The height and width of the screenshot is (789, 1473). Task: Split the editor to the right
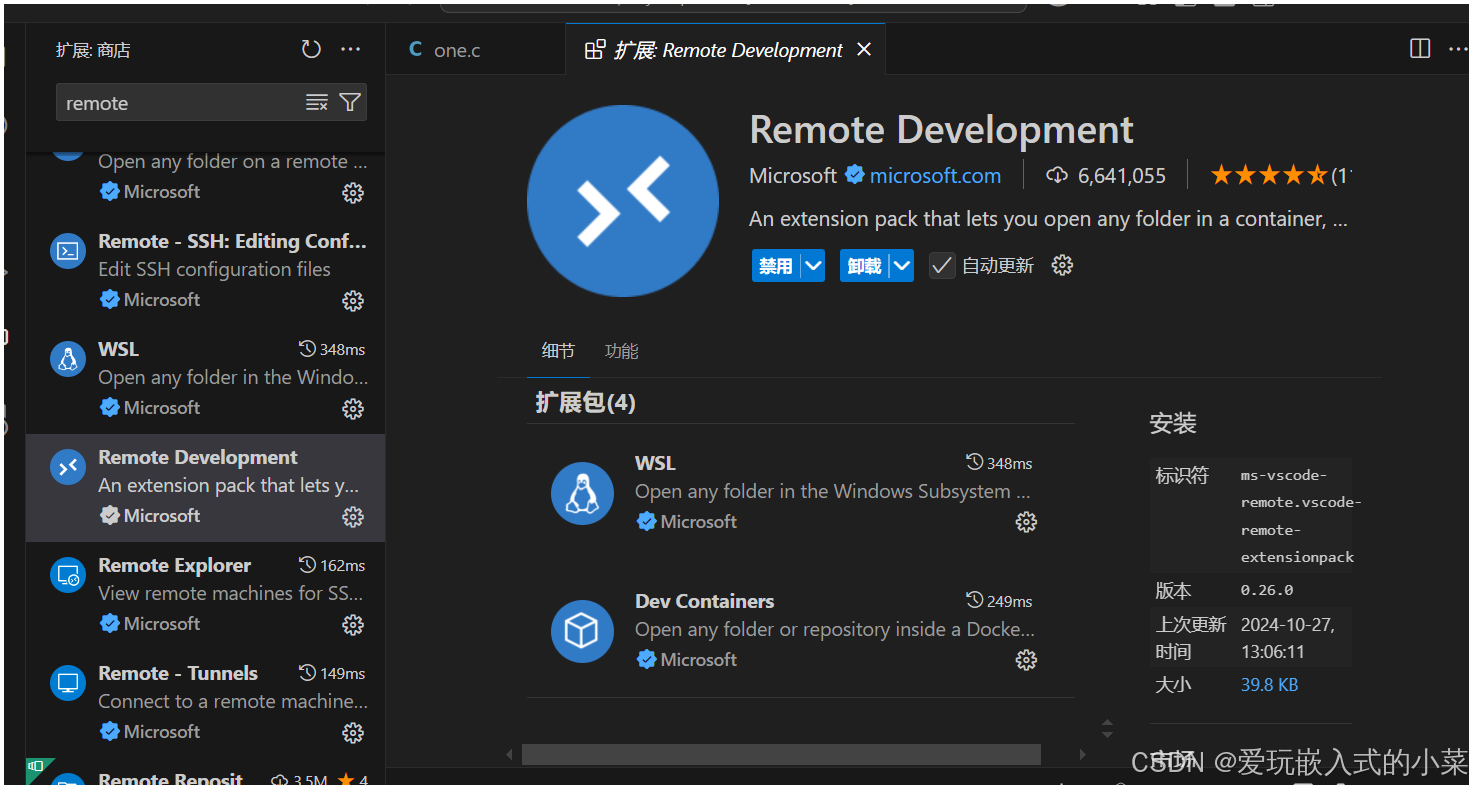point(1420,49)
